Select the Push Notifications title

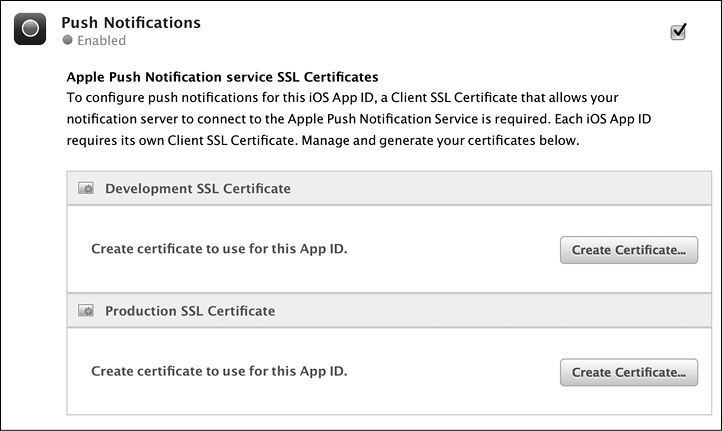(131, 22)
